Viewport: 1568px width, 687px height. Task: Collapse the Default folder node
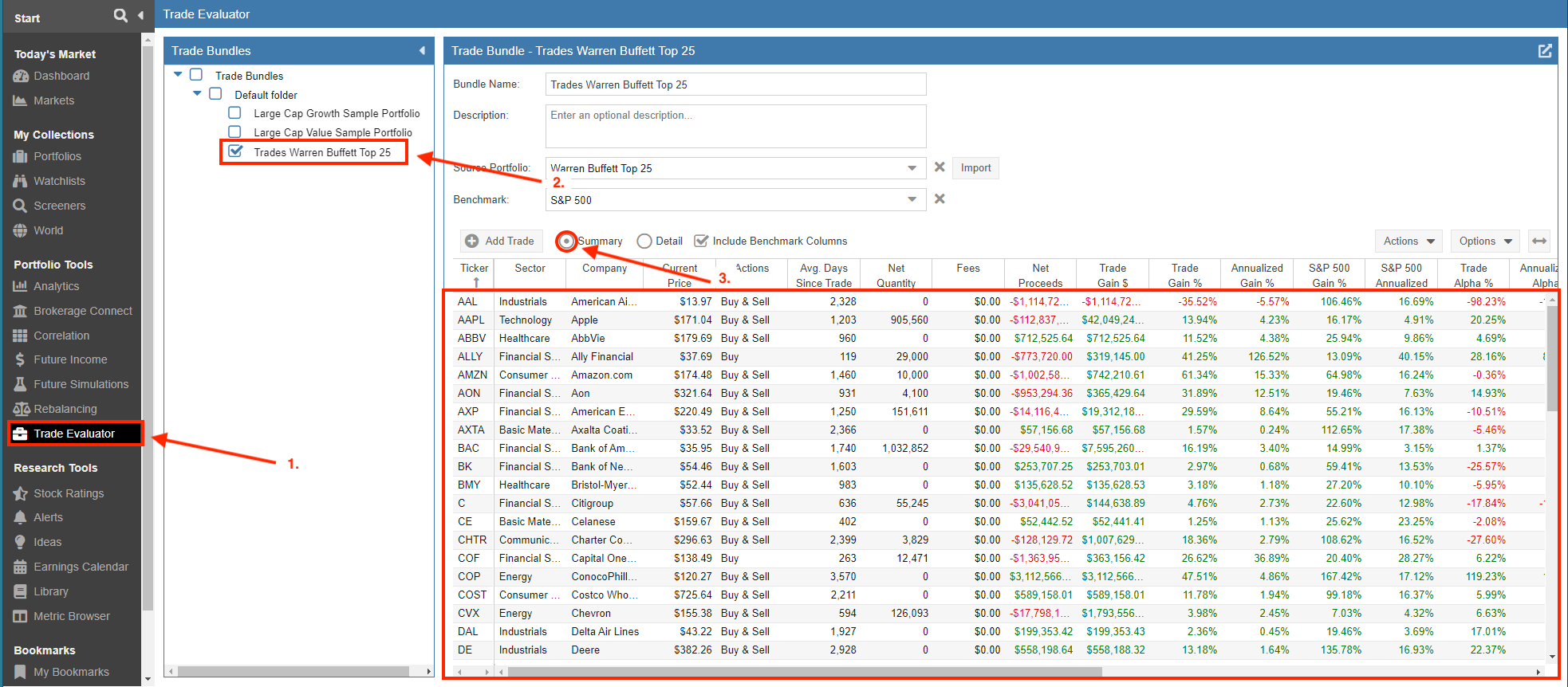(x=197, y=93)
